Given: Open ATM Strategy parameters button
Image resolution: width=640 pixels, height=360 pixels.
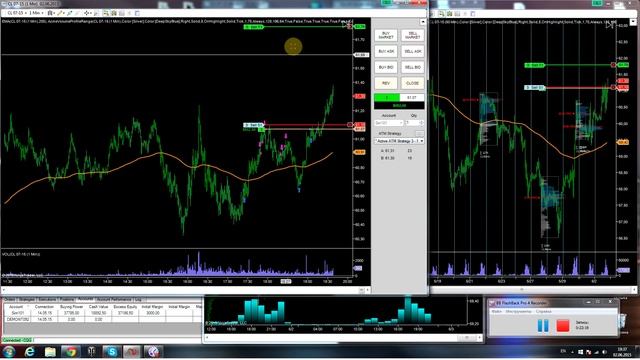Looking at the screenshot, I should click(x=420, y=133).
